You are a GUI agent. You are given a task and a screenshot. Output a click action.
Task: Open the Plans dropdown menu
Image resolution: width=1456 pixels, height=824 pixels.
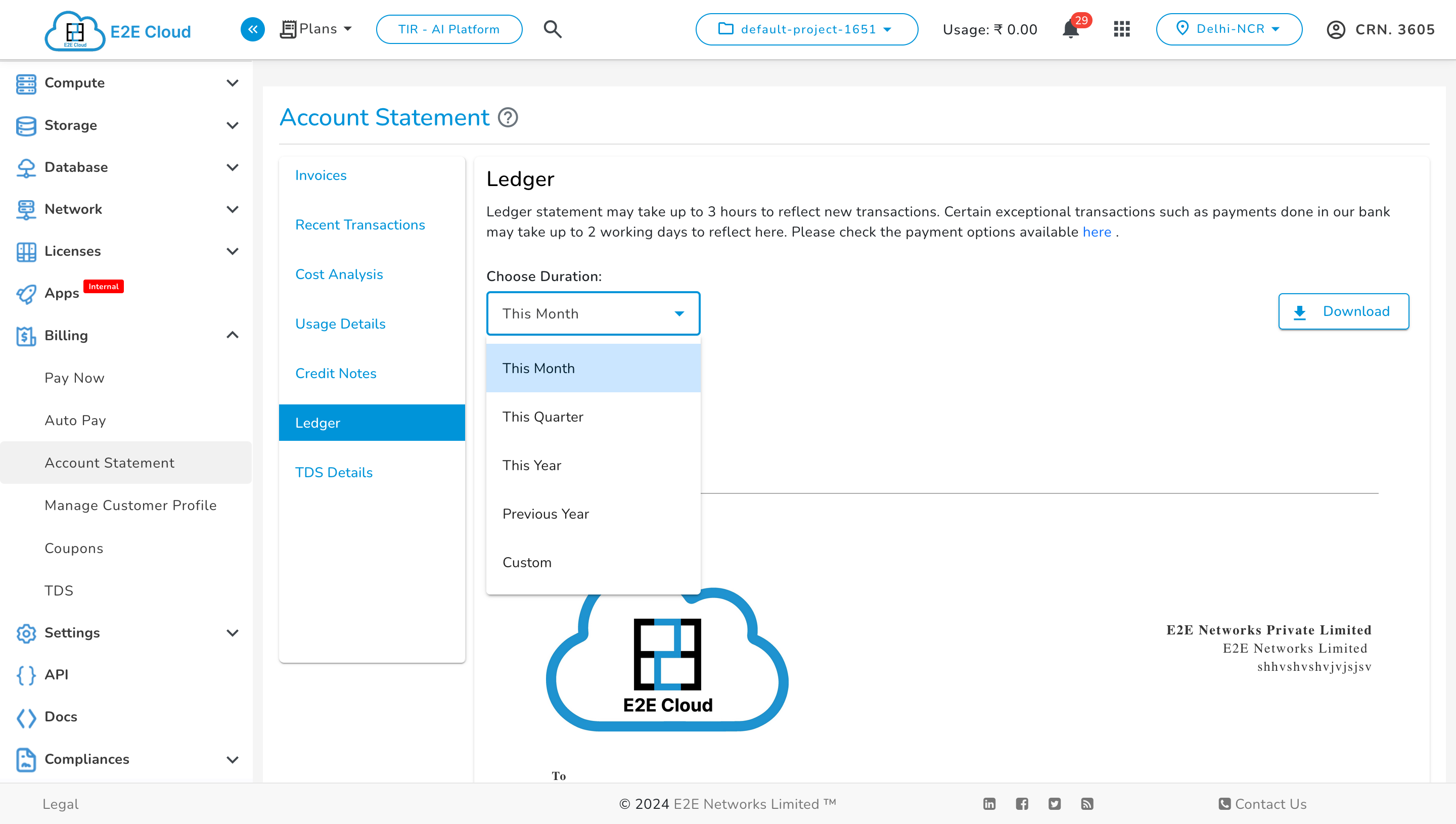point(316,29)
